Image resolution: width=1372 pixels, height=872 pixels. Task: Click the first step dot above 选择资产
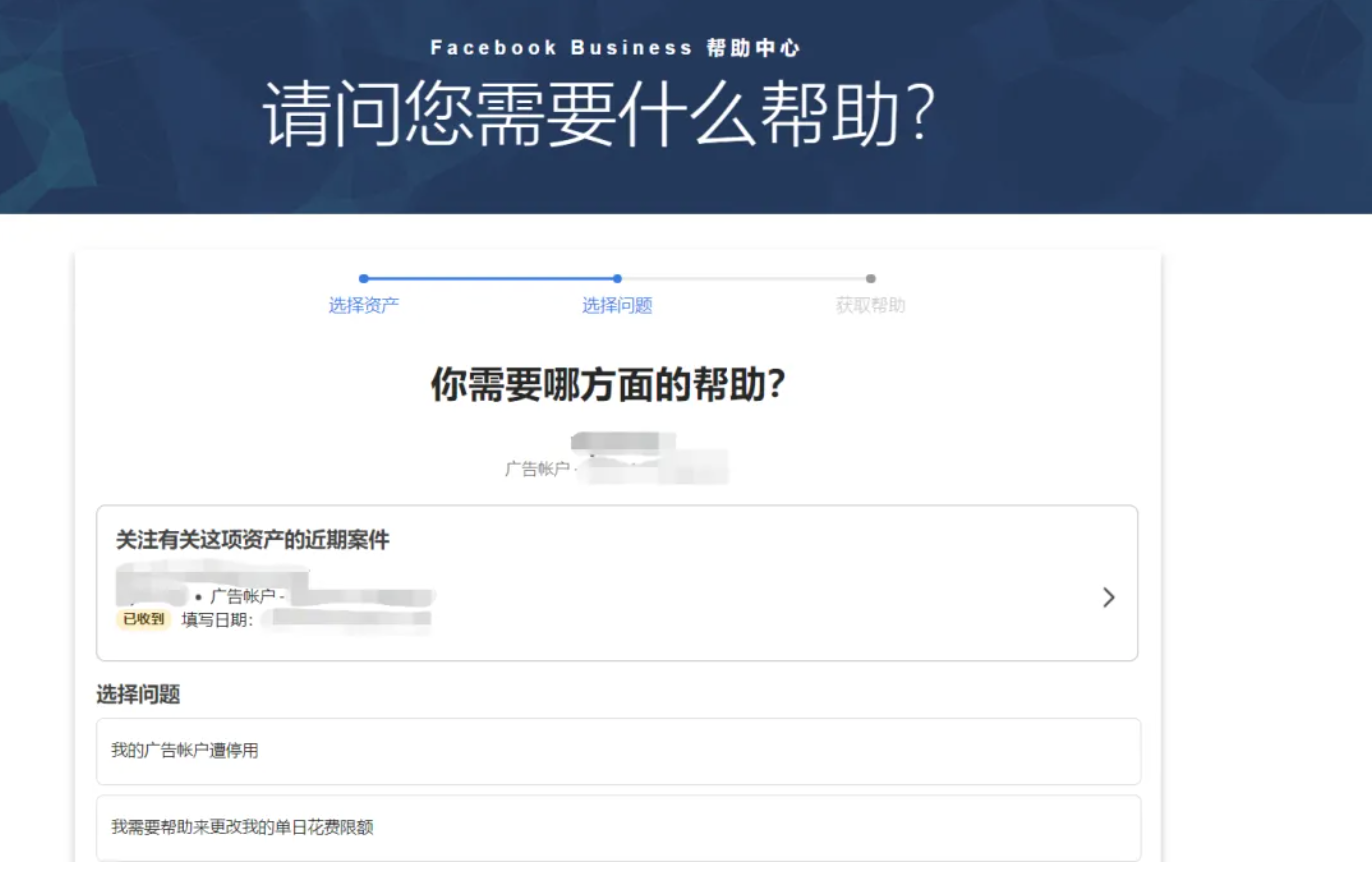click(364, 279)
